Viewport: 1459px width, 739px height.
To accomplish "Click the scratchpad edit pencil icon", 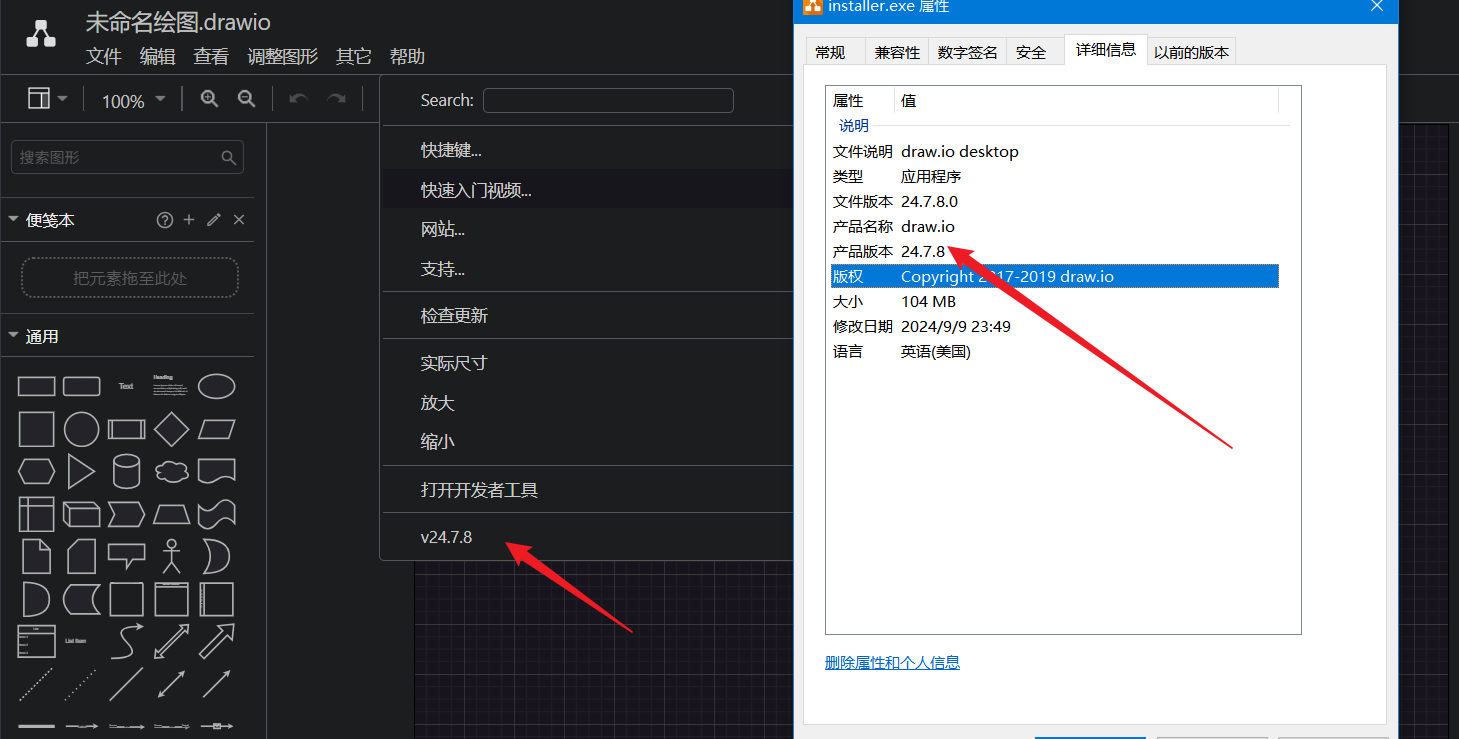I will point(213,220).
